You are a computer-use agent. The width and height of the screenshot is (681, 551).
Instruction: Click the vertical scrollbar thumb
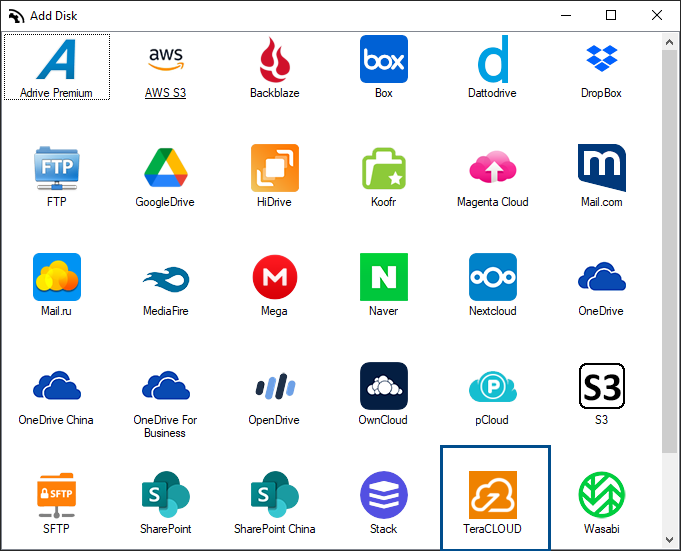coord(669,252)
